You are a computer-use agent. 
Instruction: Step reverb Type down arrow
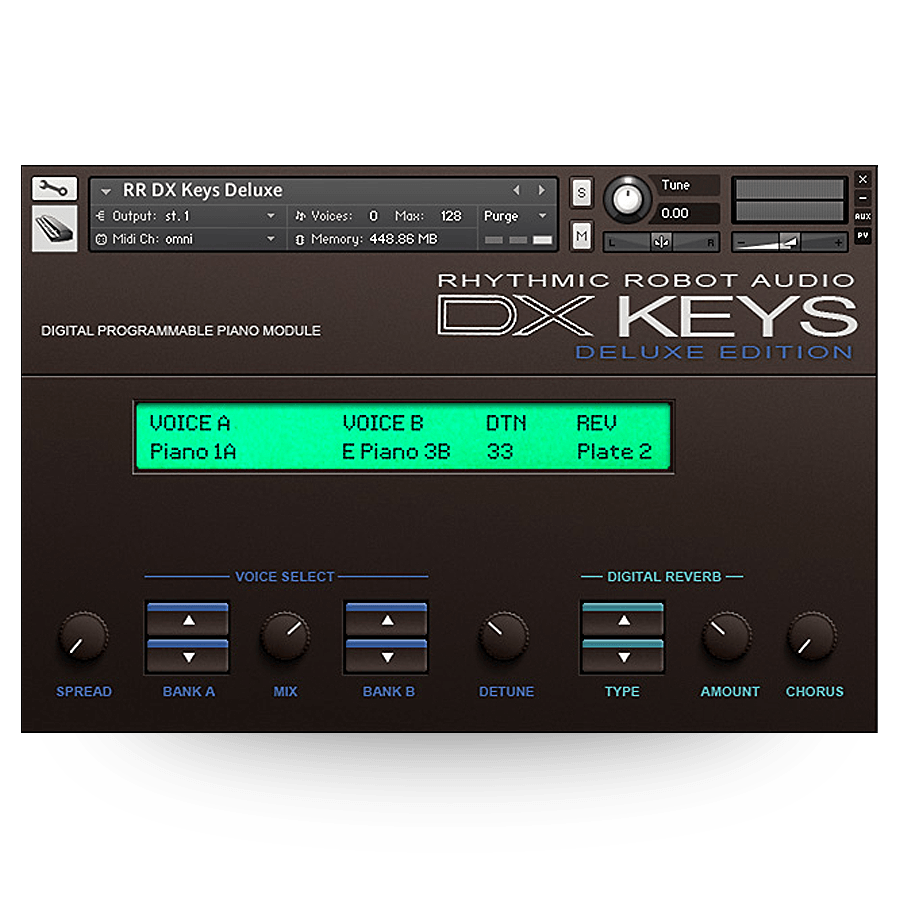[x=623, y=656]
